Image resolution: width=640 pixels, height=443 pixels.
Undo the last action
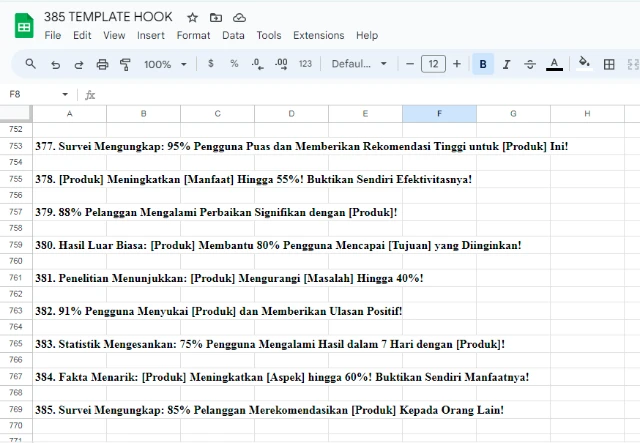click(55, 64)
